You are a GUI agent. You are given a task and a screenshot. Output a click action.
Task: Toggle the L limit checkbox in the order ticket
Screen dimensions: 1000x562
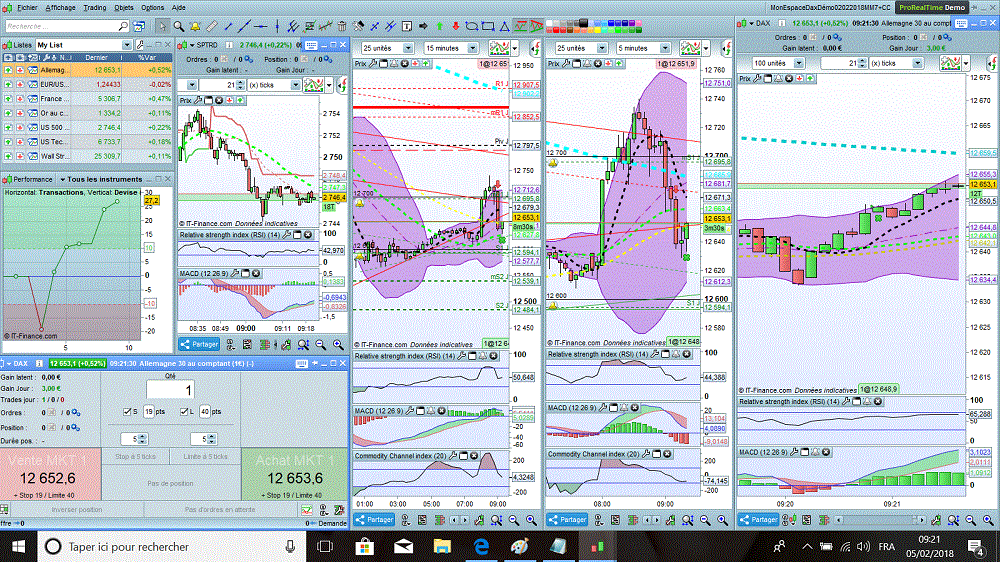pyautogui.click(x=184, y=411)
